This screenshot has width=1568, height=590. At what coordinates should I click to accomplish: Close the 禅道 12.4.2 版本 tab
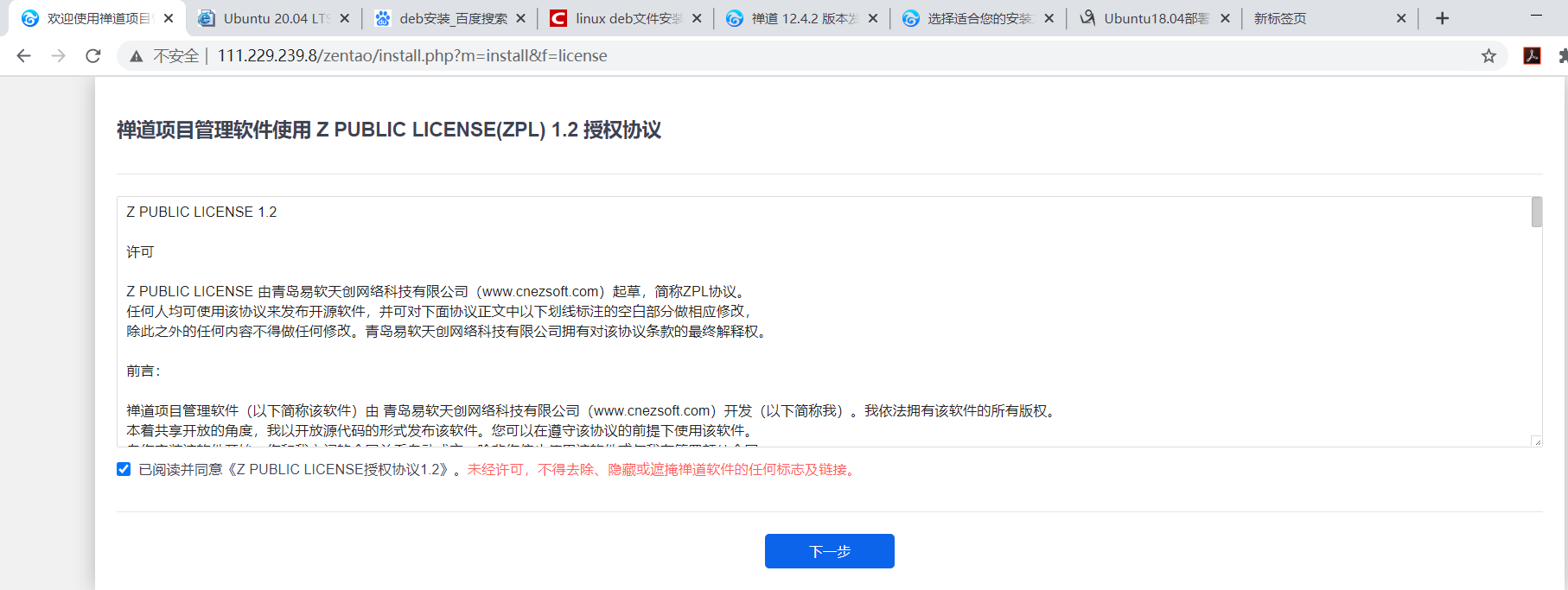pyautogui.click(x=873, y=18)
